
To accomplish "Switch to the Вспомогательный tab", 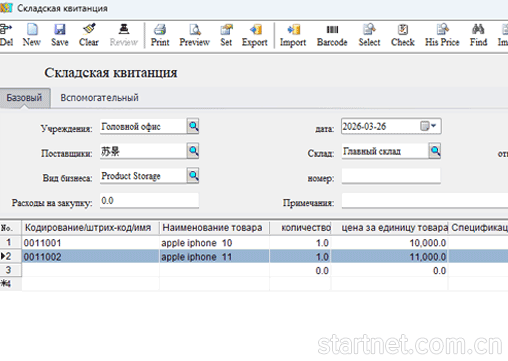I will 99,98.
